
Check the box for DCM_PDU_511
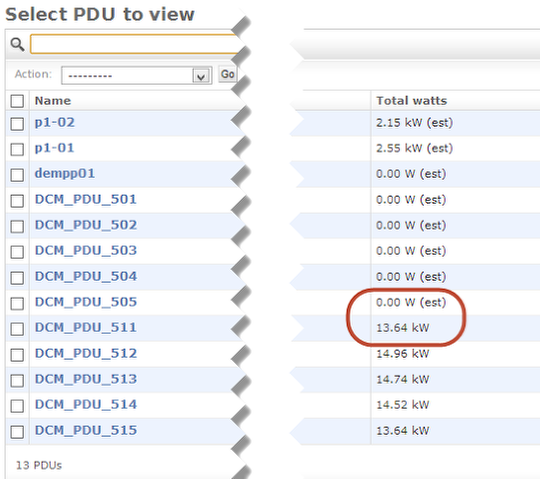(x=17, y=329)
